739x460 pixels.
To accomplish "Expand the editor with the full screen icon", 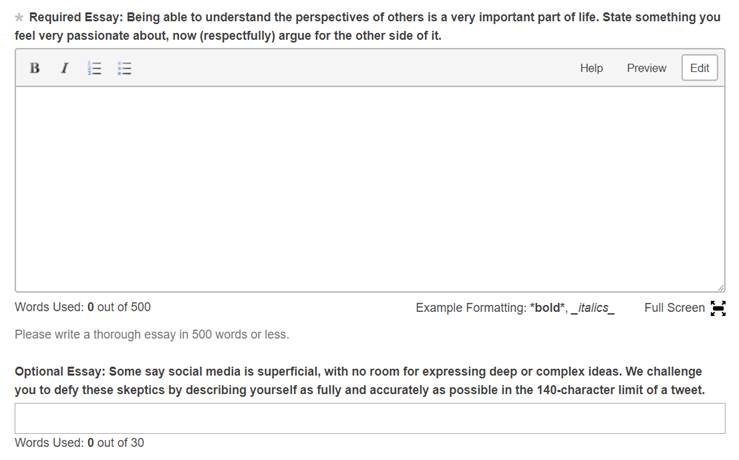I will pyautogui.click(x=718, y=308).
